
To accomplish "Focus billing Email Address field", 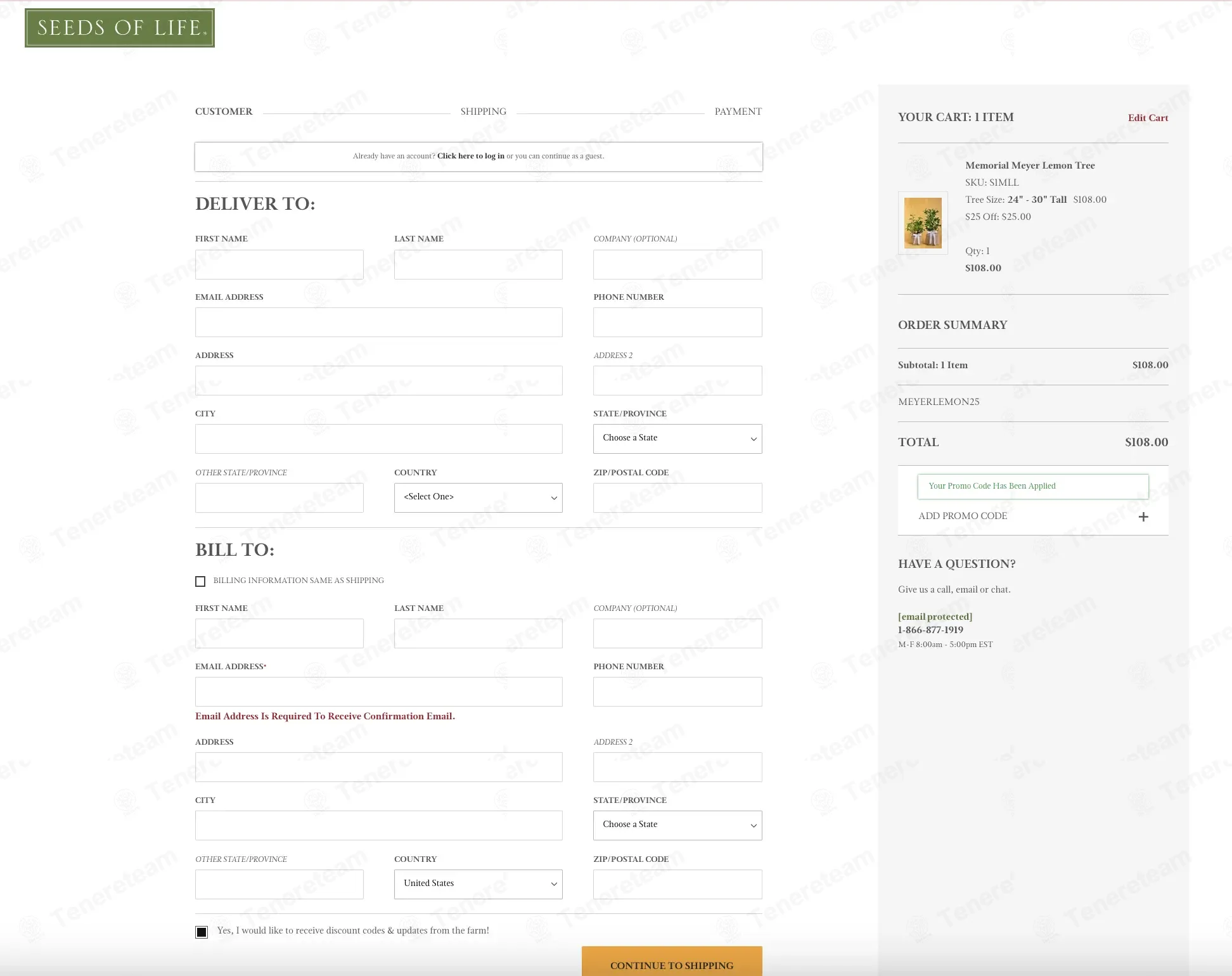I will [x=379, y=691].
